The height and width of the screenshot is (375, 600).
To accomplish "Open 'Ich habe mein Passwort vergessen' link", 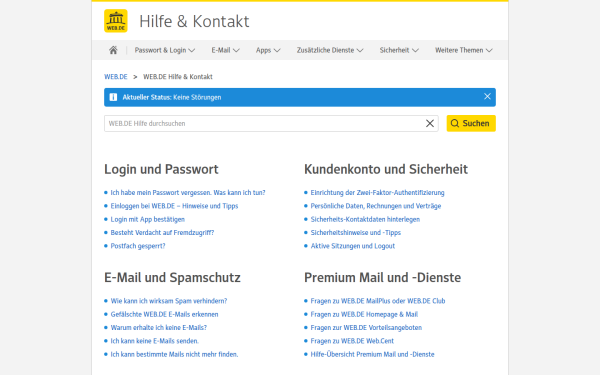I will point(188,192).
